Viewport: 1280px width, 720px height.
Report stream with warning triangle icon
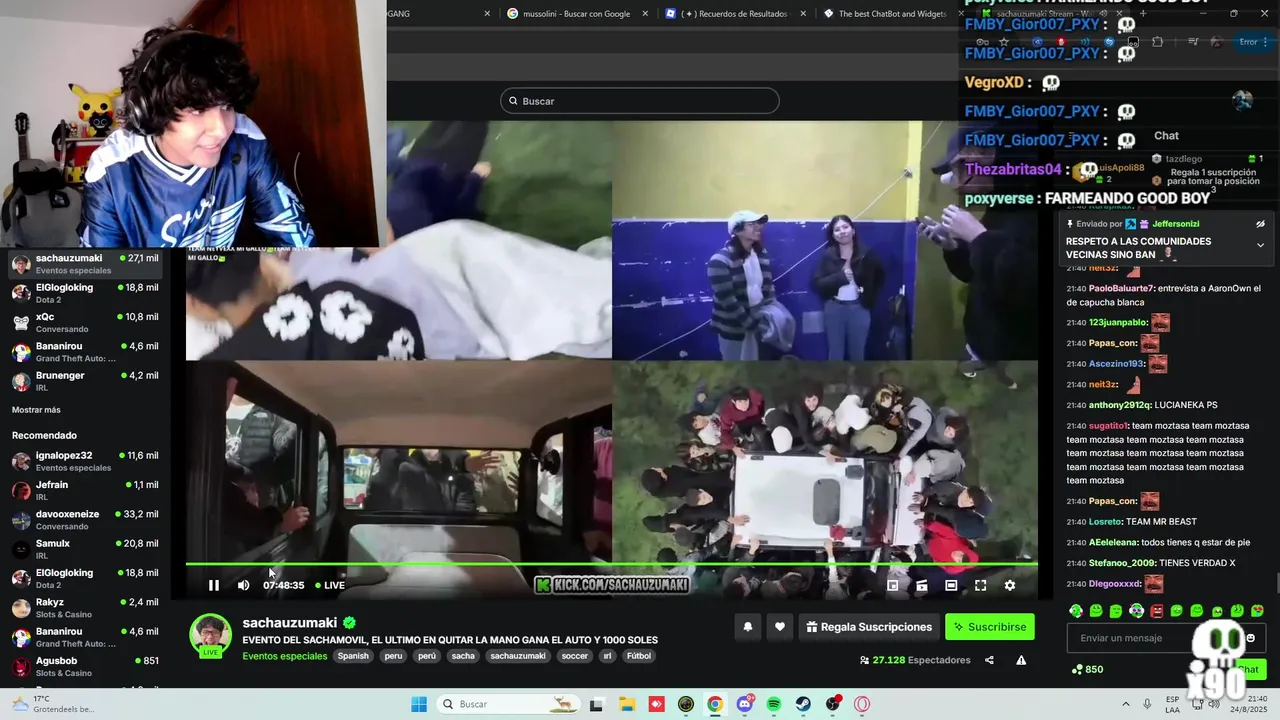[x=1021, y=660]
